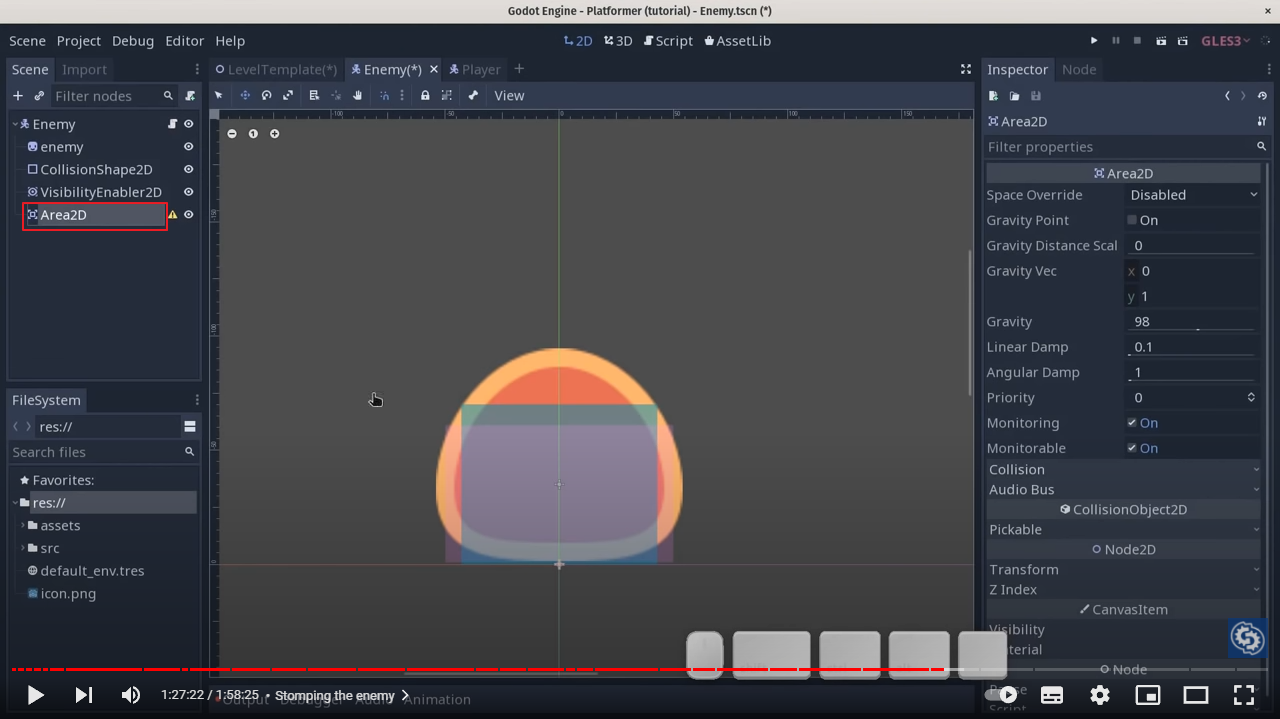
Task: Switch to the Node dock tab
Action: pos(1079,69)
